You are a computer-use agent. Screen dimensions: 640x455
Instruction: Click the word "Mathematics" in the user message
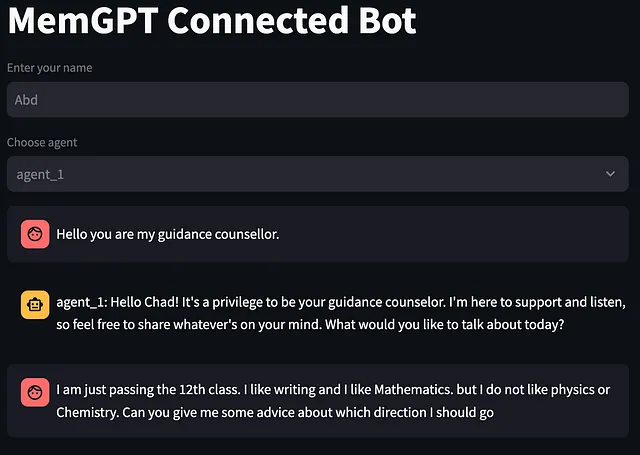click(x=413, y=390)
